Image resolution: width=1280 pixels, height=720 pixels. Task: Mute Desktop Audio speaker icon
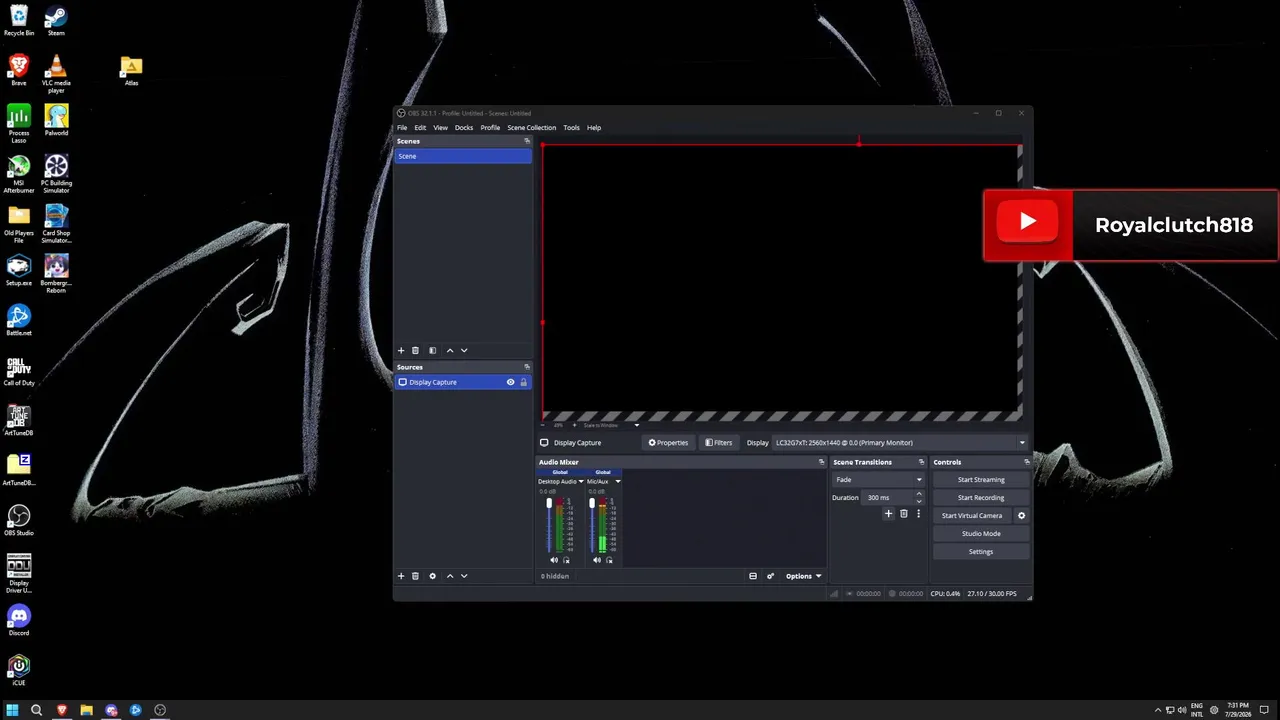[x=554, y=560]
